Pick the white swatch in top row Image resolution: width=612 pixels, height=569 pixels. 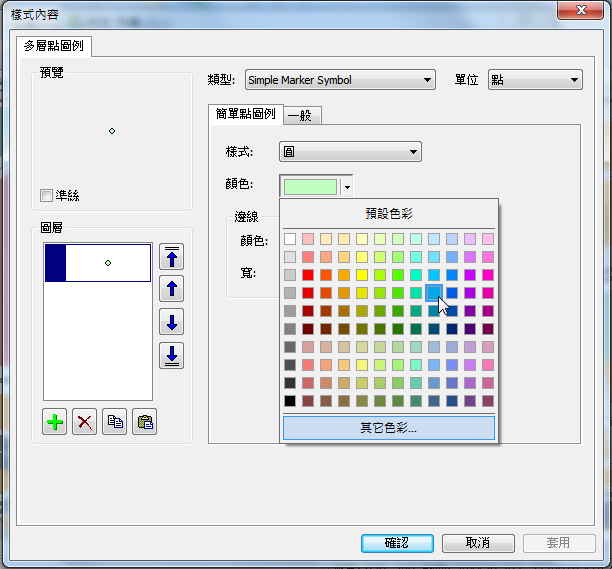click(290, 239)
